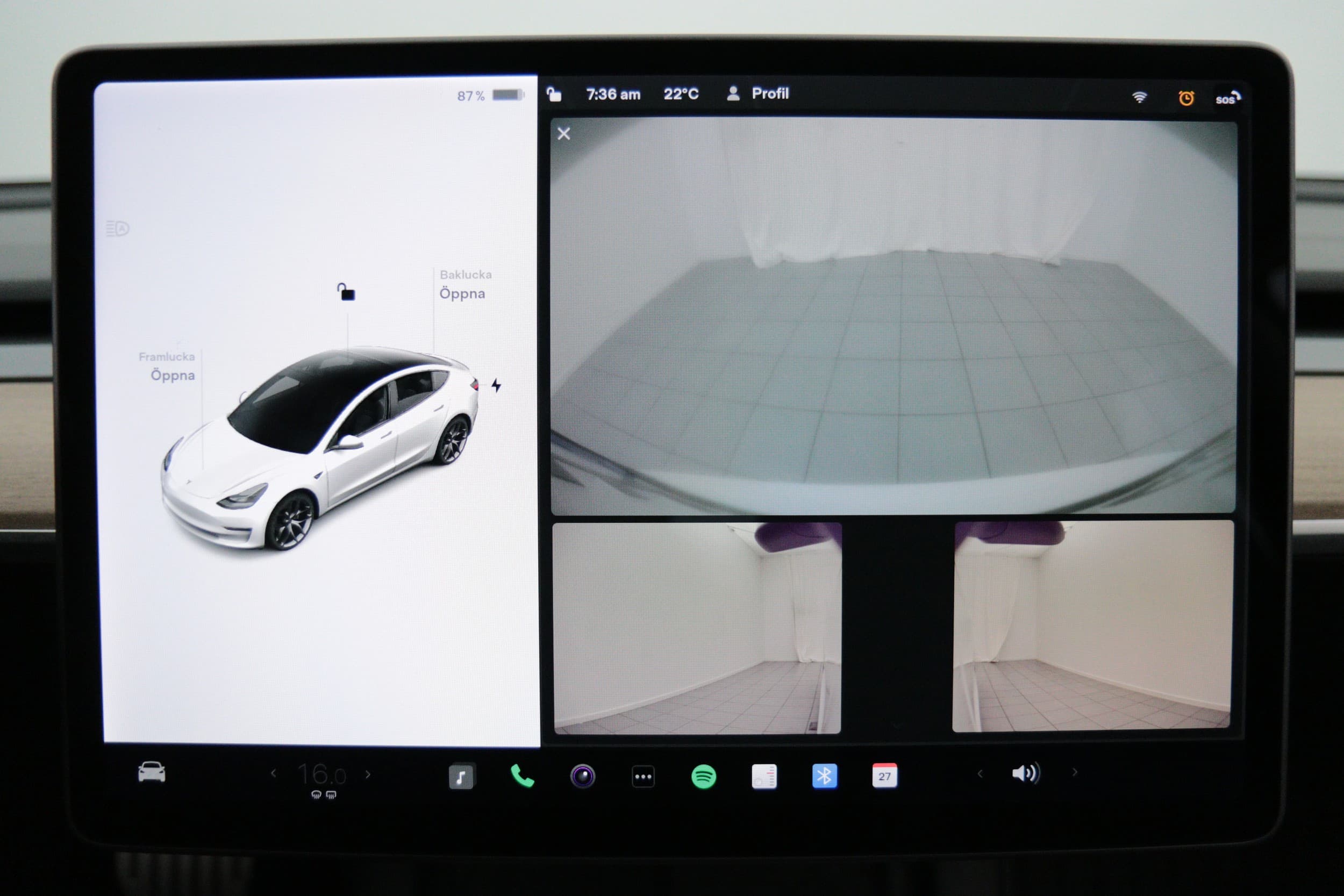
Task: Open the radio app icon
Action: [764, 776]
